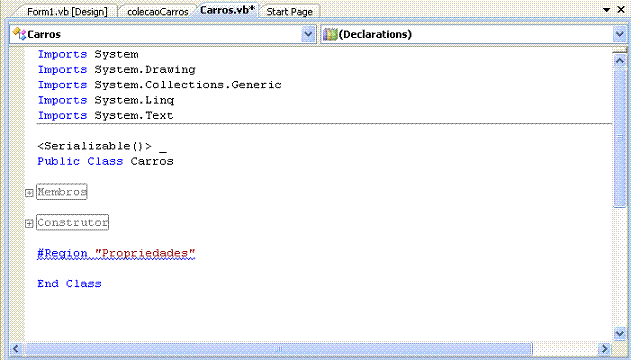Click the Public Class Carros line
Viewport: 631px width, 360px height.
coord(105,161)
